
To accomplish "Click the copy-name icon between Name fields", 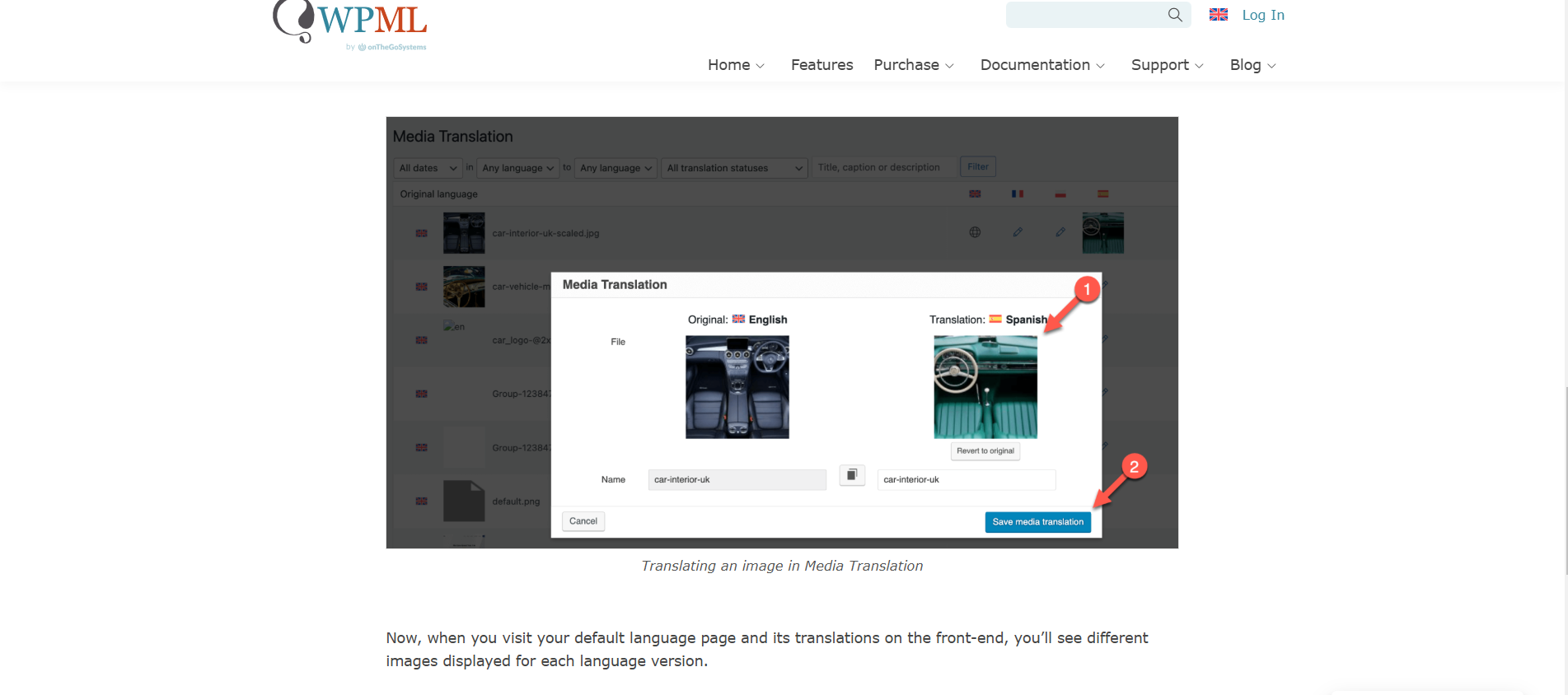I will coord(852,475).
